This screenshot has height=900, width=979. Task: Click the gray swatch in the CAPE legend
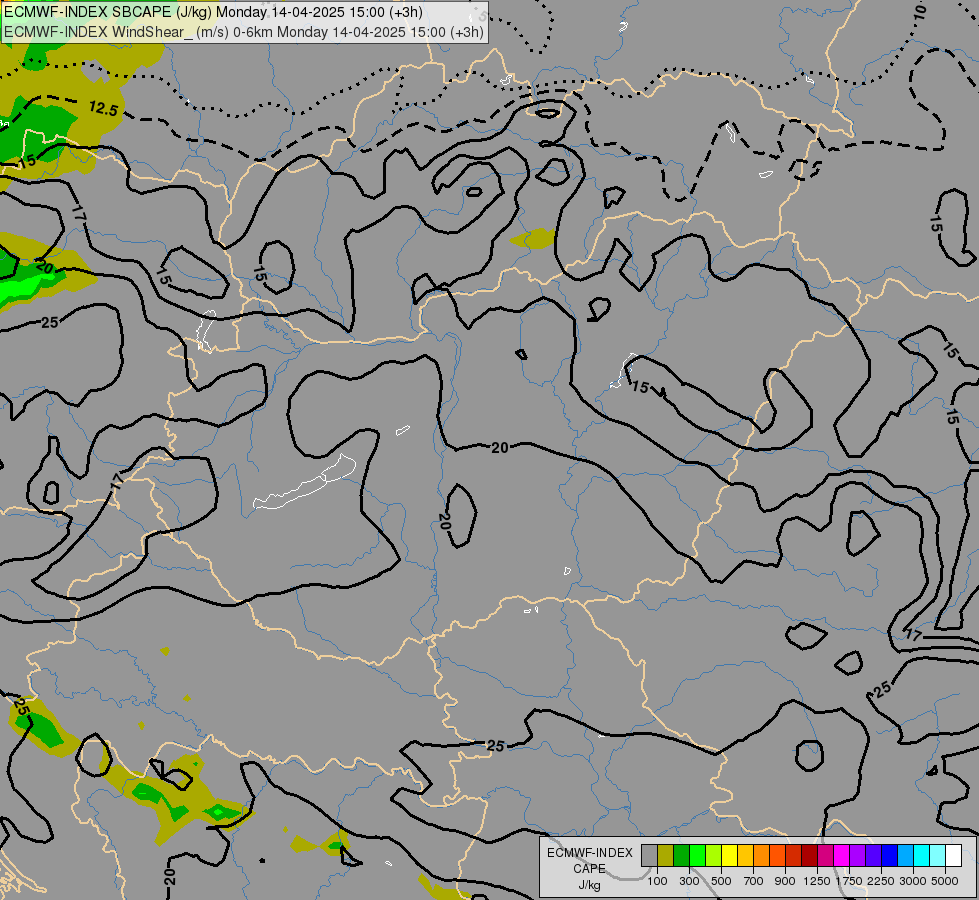coord(649,856)
